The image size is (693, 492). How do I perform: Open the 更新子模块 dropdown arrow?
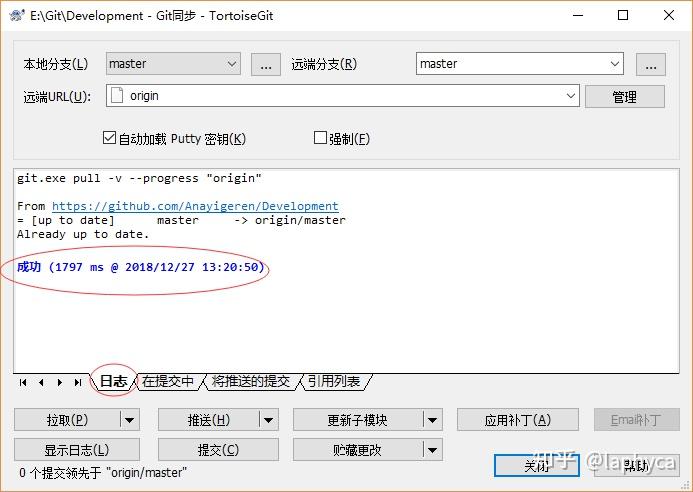(432, 420)
